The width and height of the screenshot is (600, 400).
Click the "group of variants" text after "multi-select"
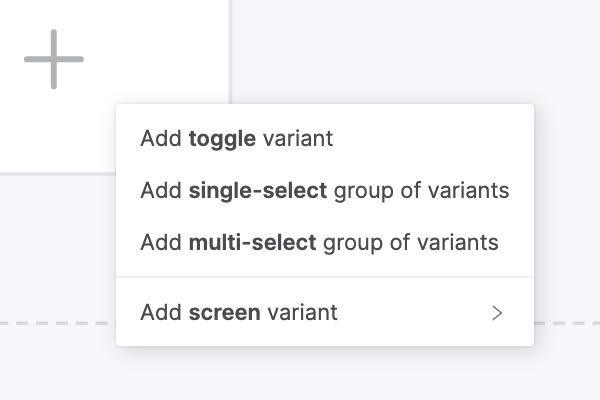[410, 242]
